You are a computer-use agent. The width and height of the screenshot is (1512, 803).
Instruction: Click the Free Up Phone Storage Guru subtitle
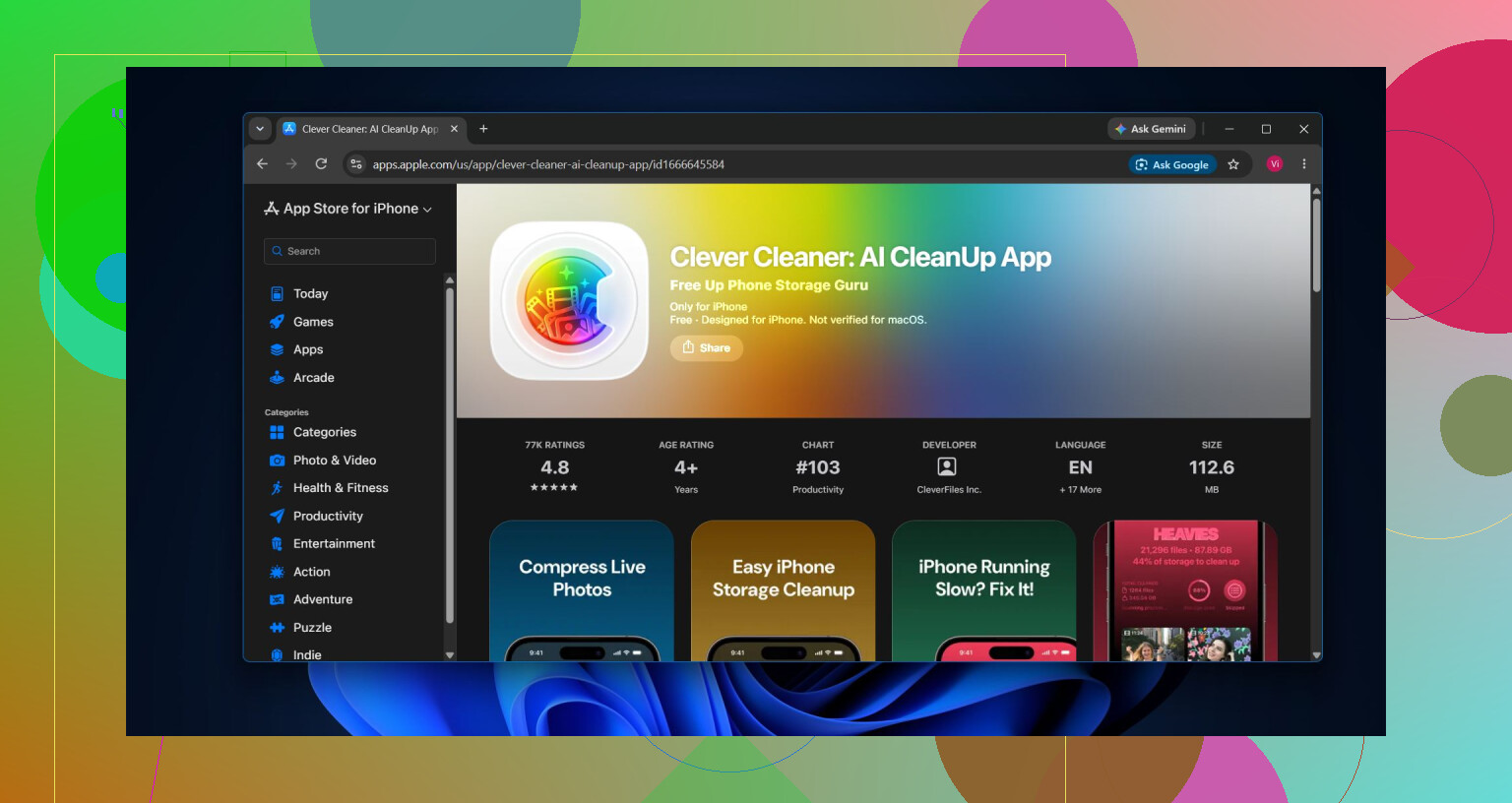tap(769, 285)
